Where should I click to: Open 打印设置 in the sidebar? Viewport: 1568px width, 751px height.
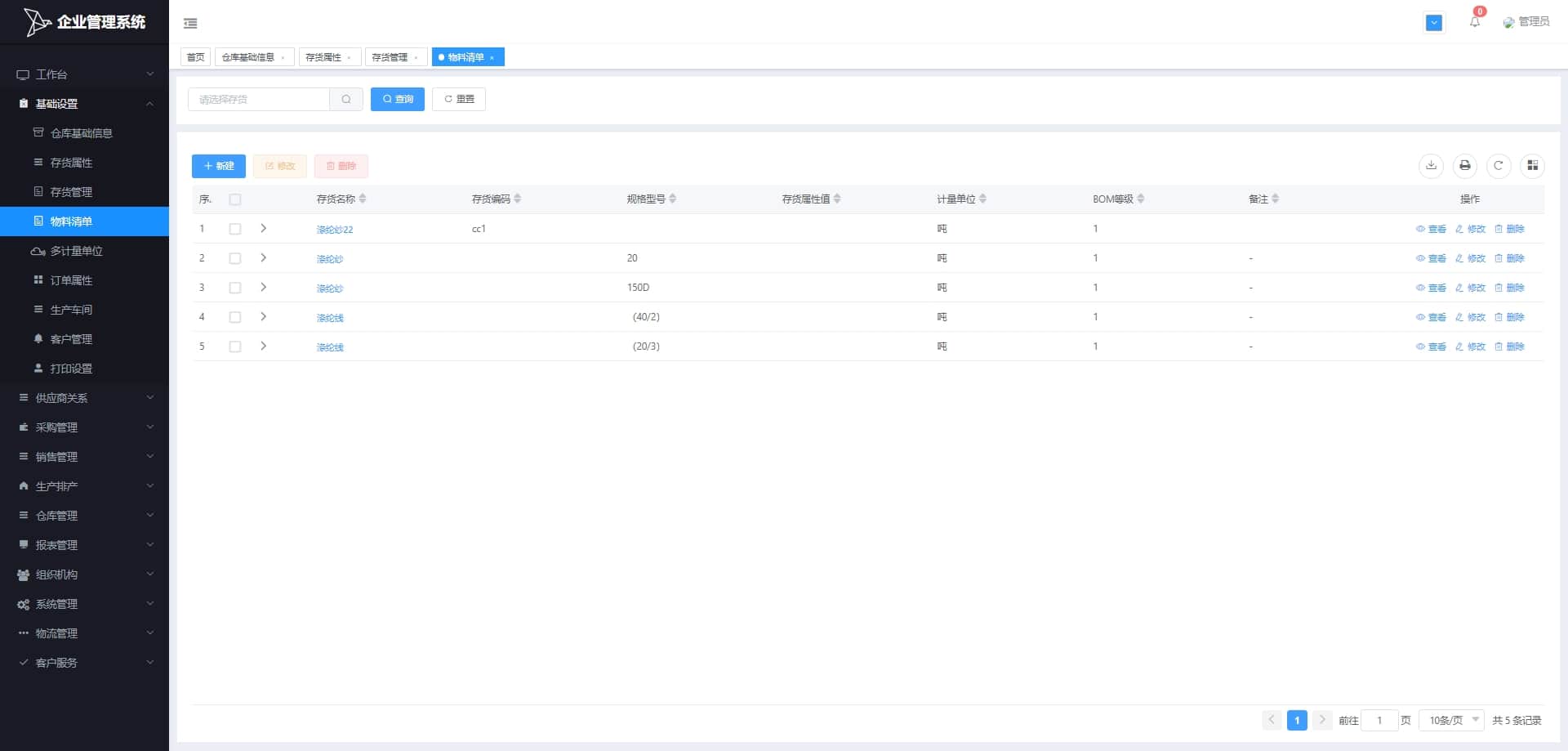[84, 369]
